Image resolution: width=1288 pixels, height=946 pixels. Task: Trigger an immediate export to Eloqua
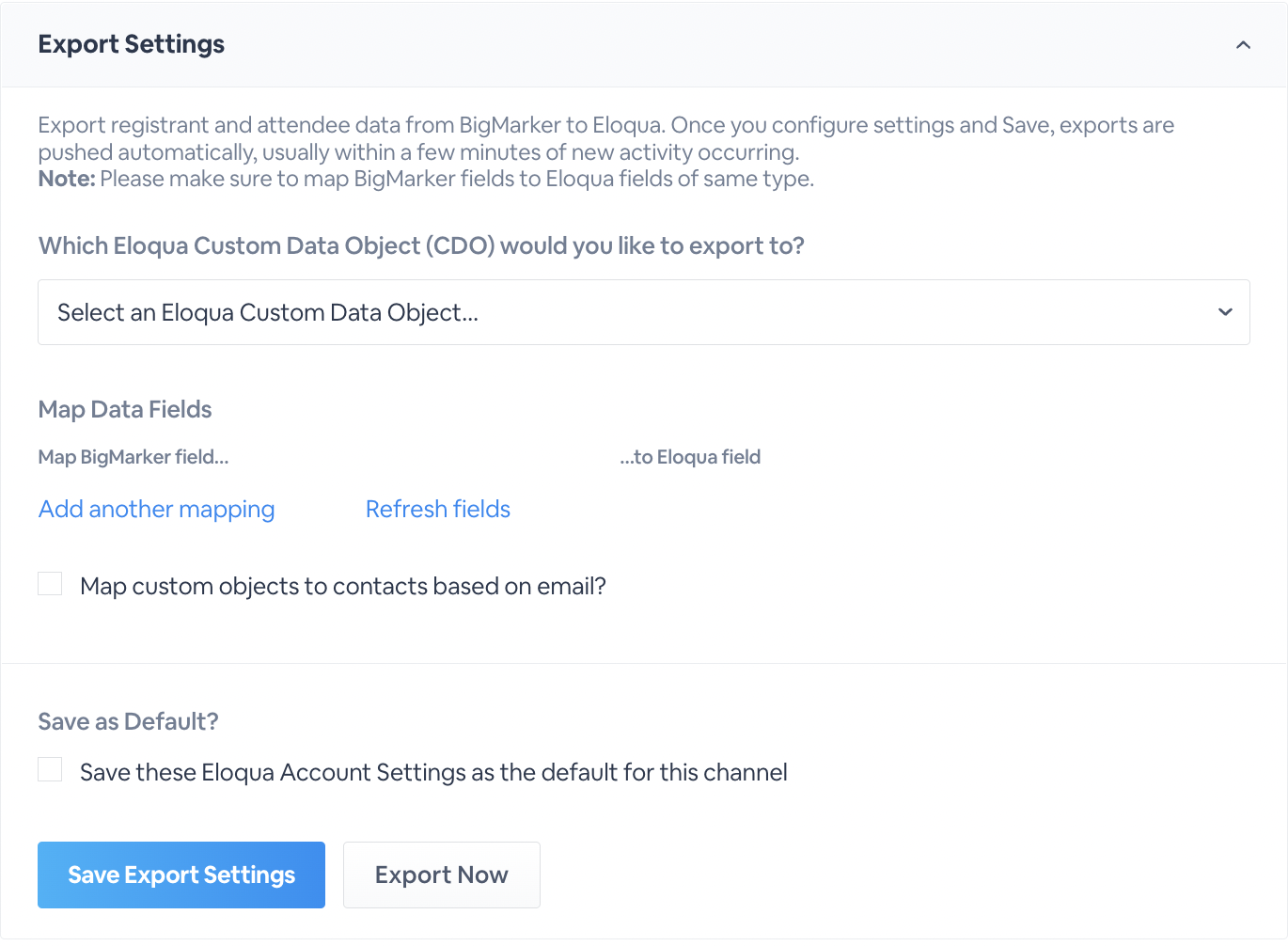click(x=441, y=875)
